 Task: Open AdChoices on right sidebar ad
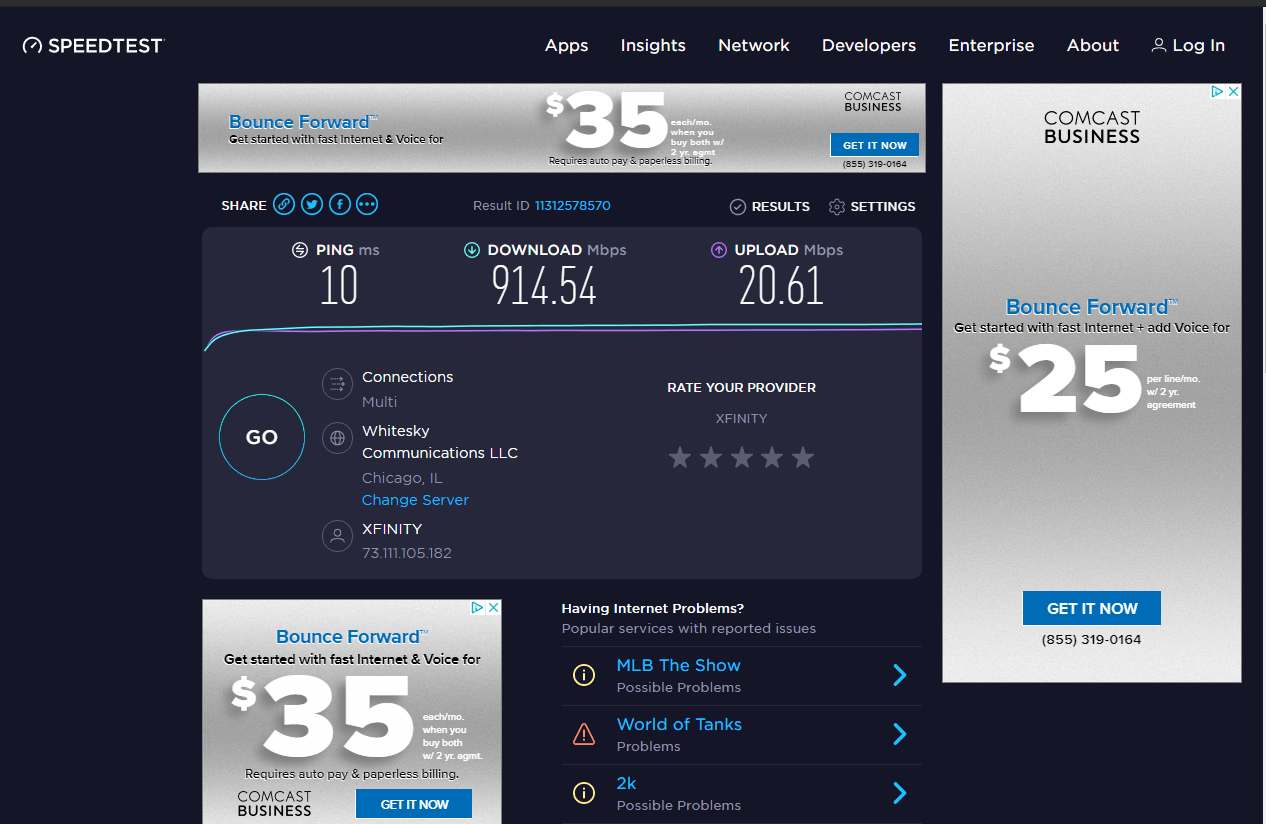click(1218, 91)
